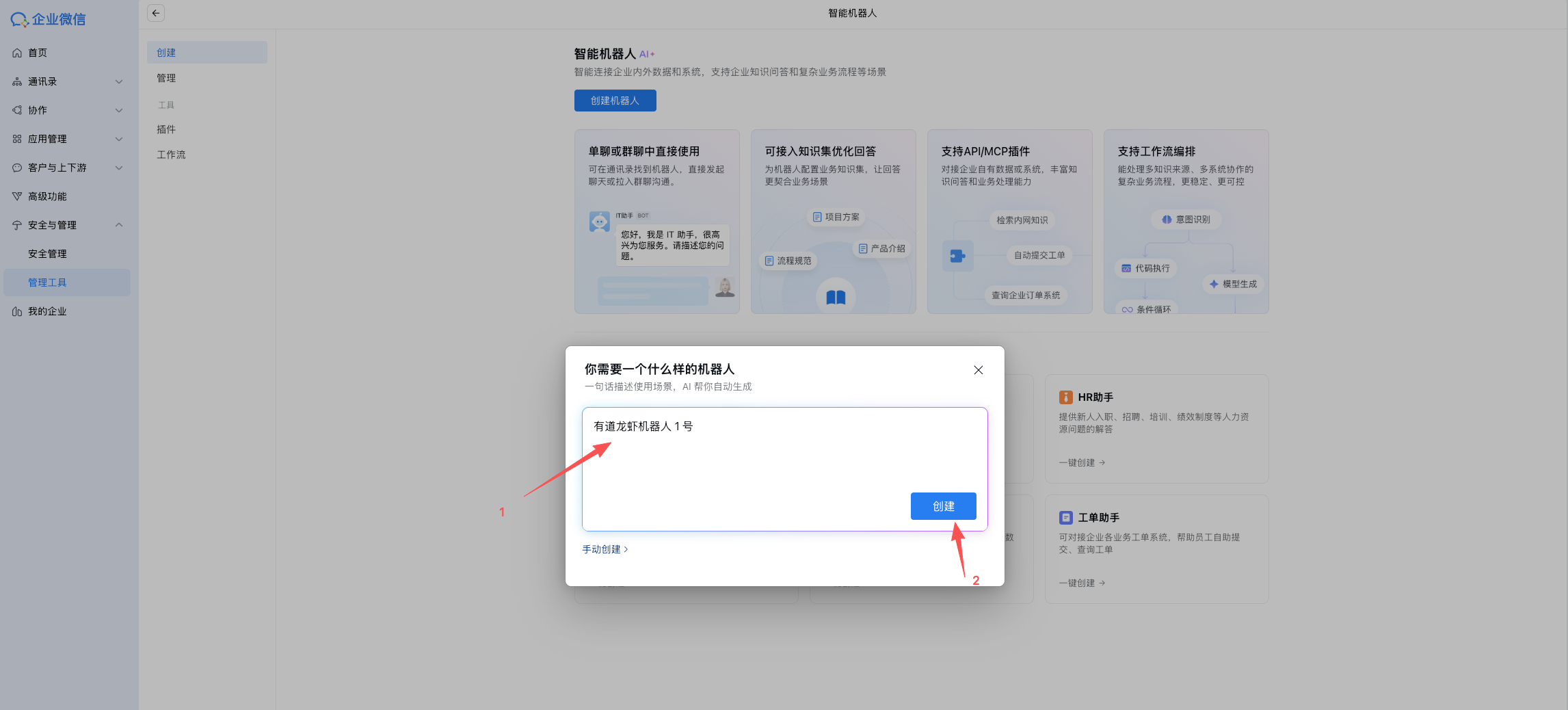1568x710 pixels.
Task: Expand the 通讯录 section chevron
Action: pos(120,81)
